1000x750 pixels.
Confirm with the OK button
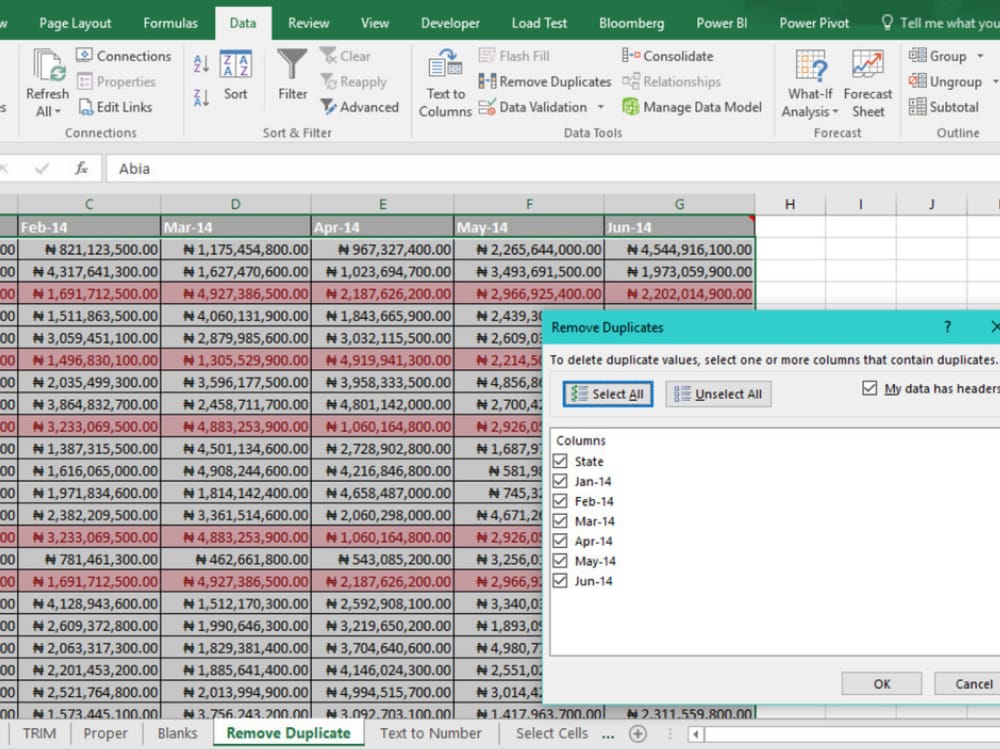click(x=881, y=684)
